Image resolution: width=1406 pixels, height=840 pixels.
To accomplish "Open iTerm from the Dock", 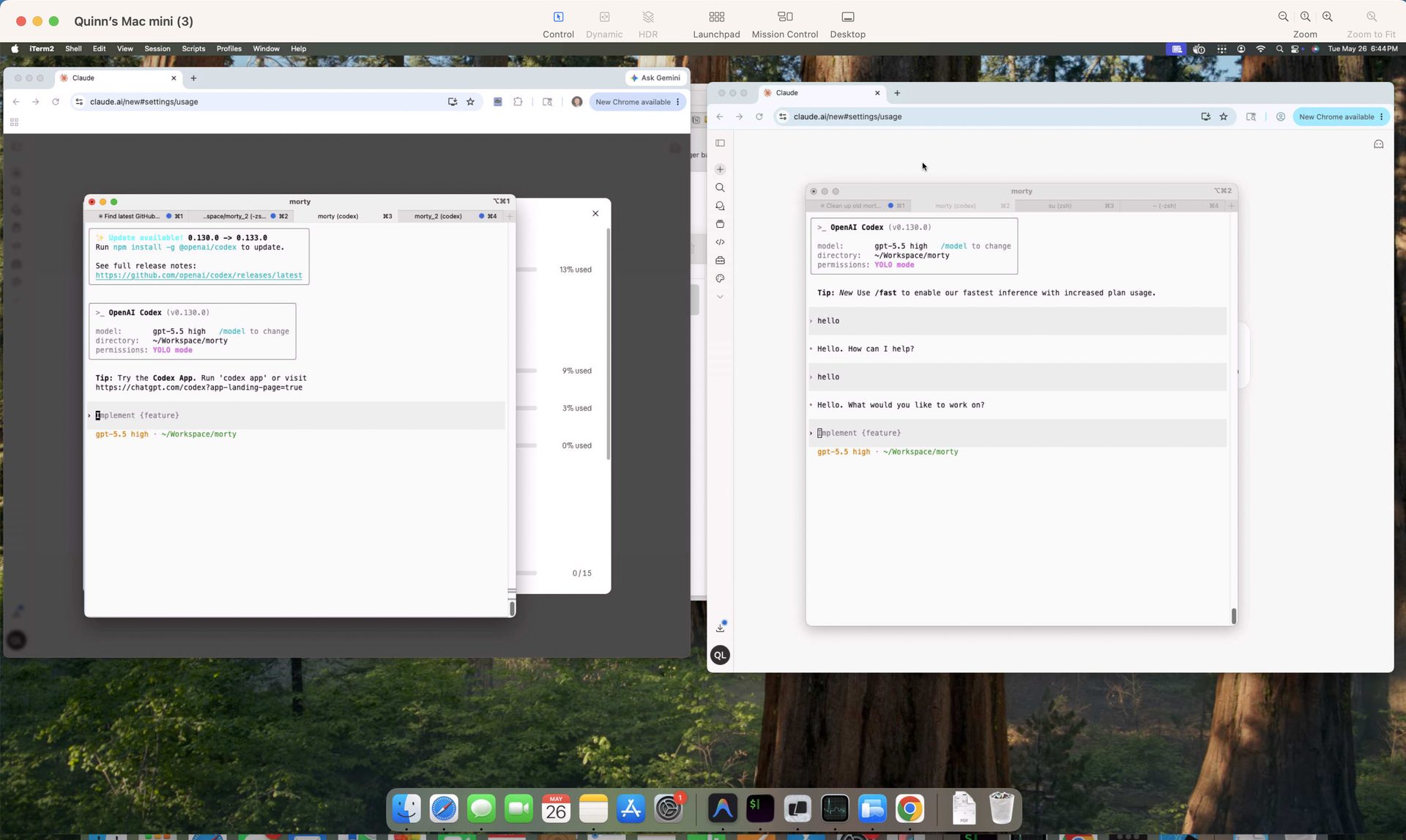I will pyautogui.click(x=759, y=809).
